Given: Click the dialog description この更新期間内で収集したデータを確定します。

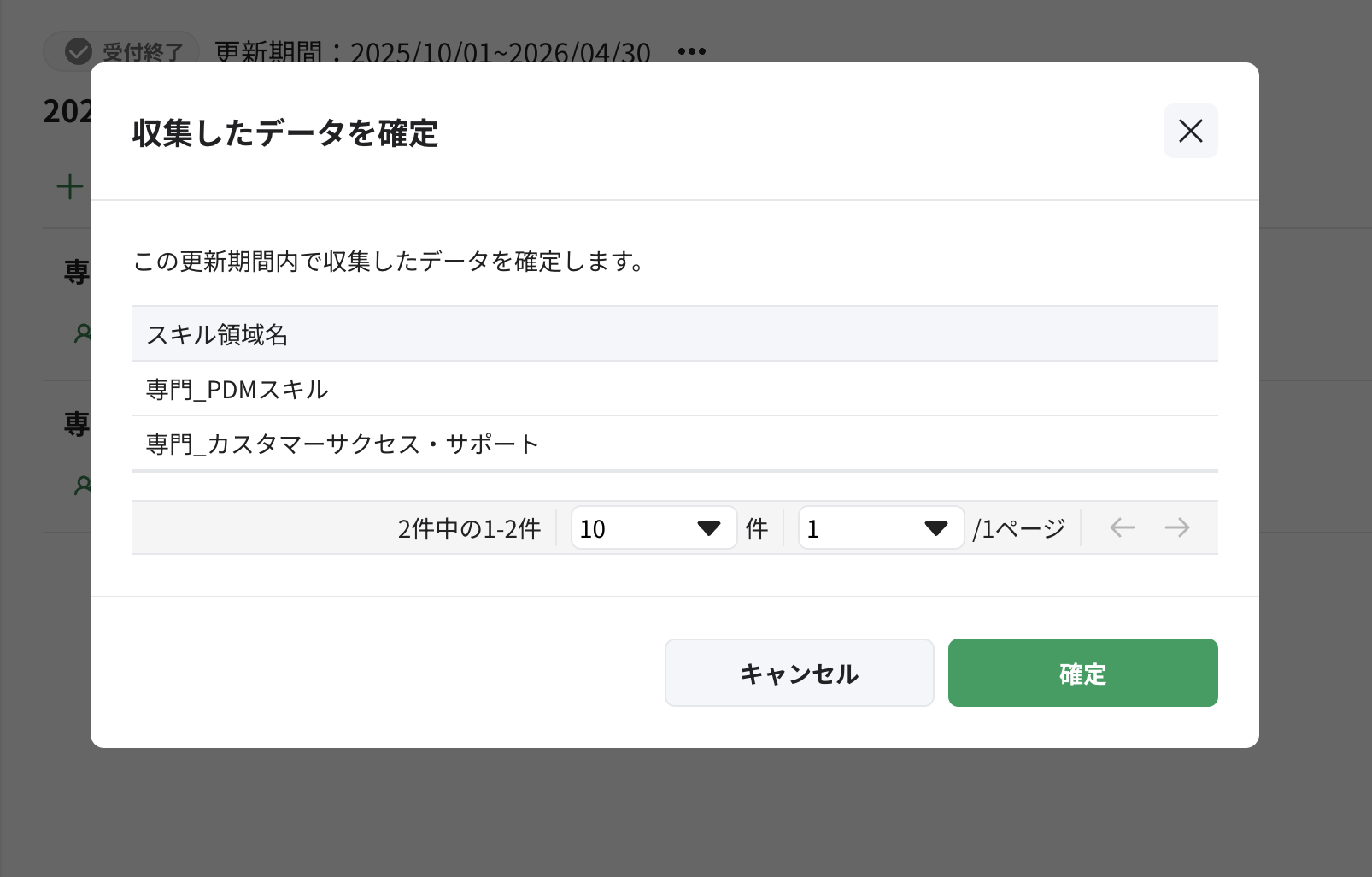Looking at the screenshot, I should coord(389,261).
